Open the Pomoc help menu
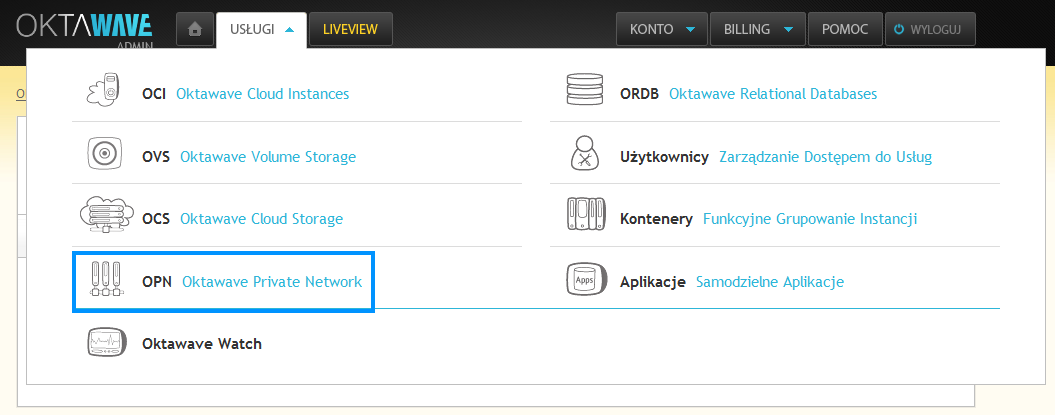 [x=844, y=30]
